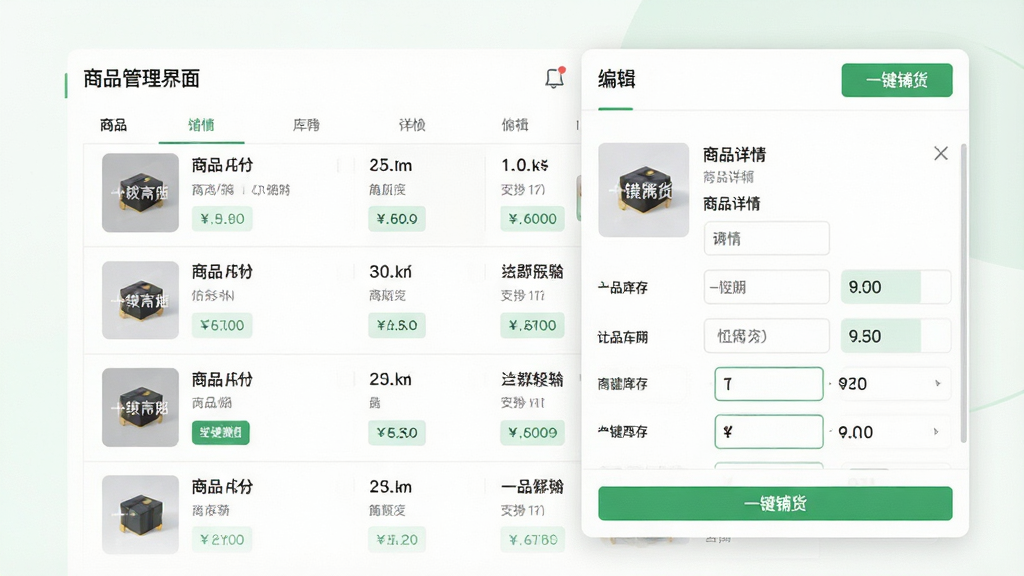
Task: Click the ¥.6000 price badge
Action: [532, 219]
